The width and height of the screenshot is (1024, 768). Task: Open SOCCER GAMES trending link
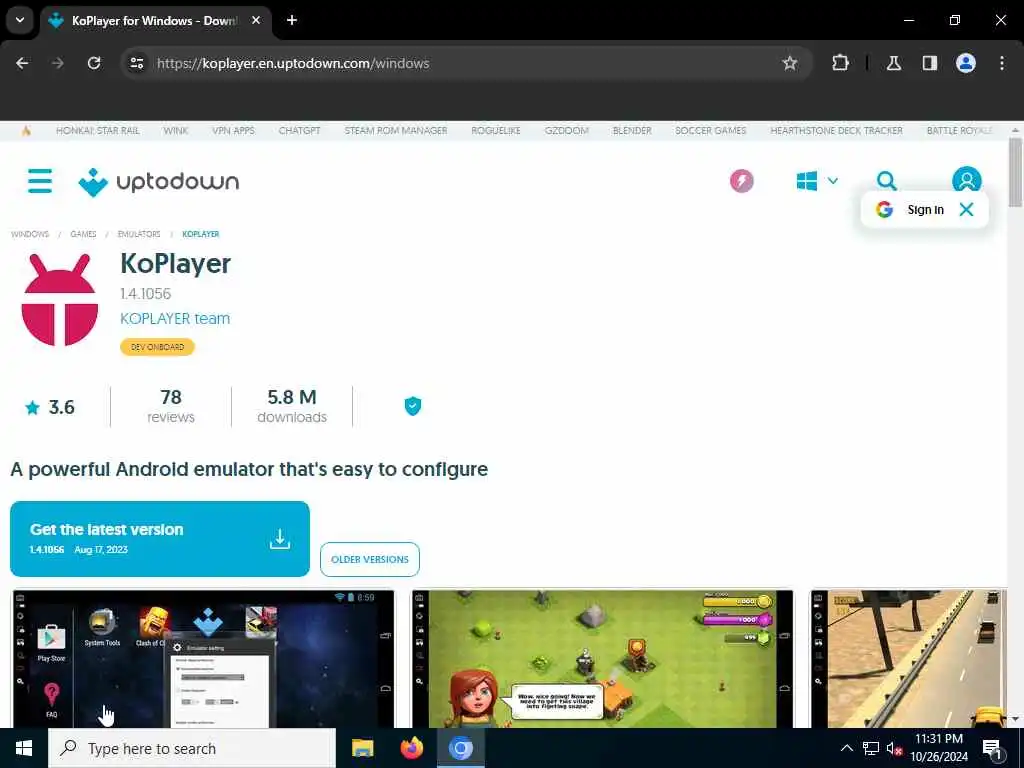(711, 131)
